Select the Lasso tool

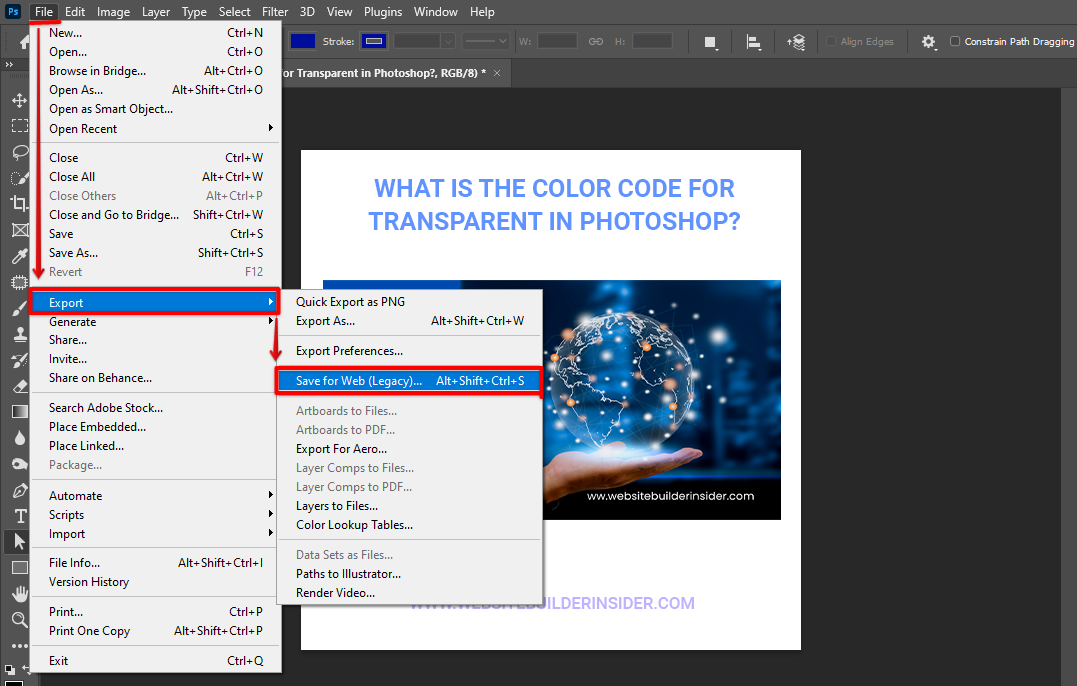click(19, 152)
